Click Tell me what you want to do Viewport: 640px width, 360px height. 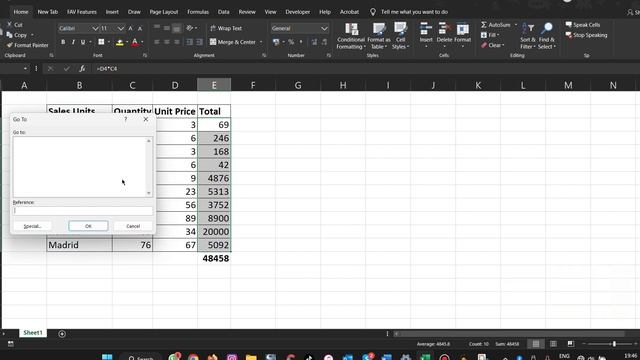(x=414, y=12)
